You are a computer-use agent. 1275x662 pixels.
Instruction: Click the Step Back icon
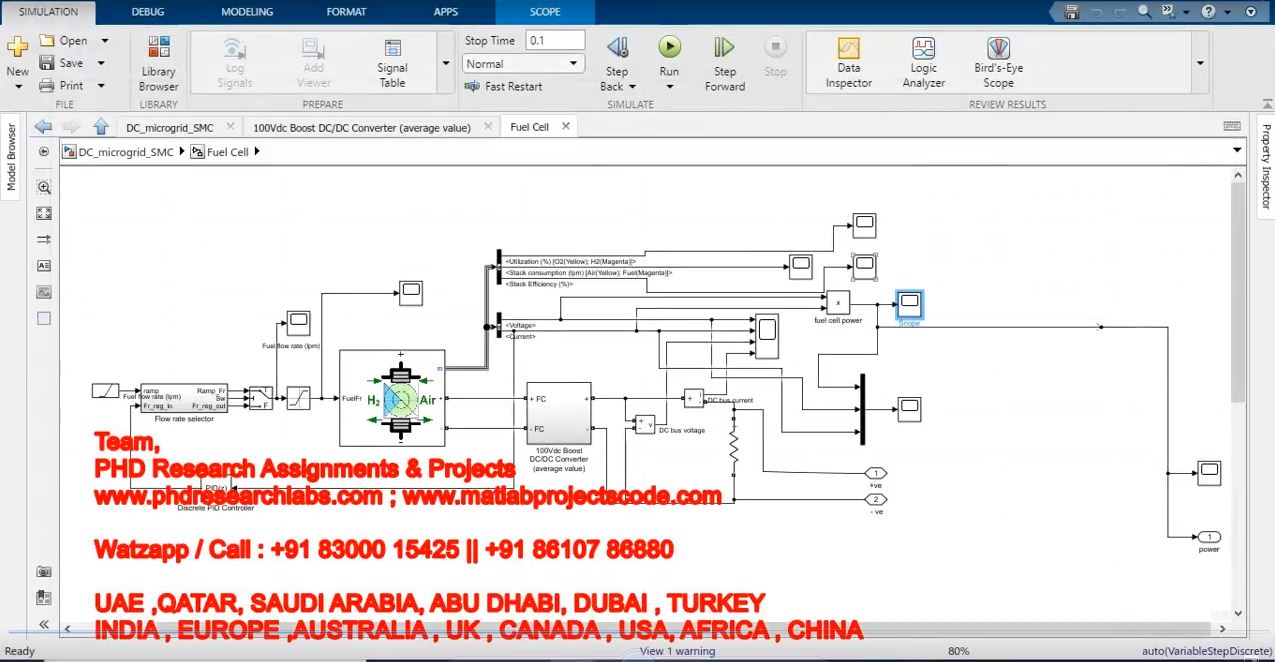click(617, 48)
